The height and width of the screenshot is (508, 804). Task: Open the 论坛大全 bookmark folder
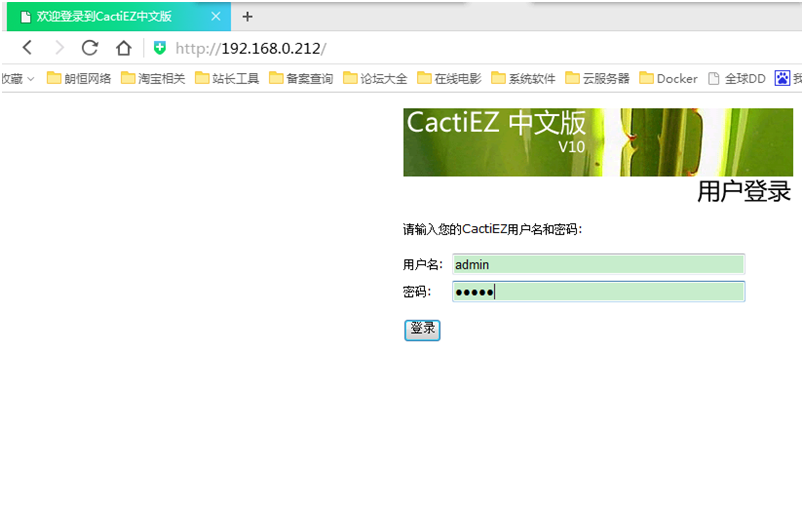click(375, 78)
